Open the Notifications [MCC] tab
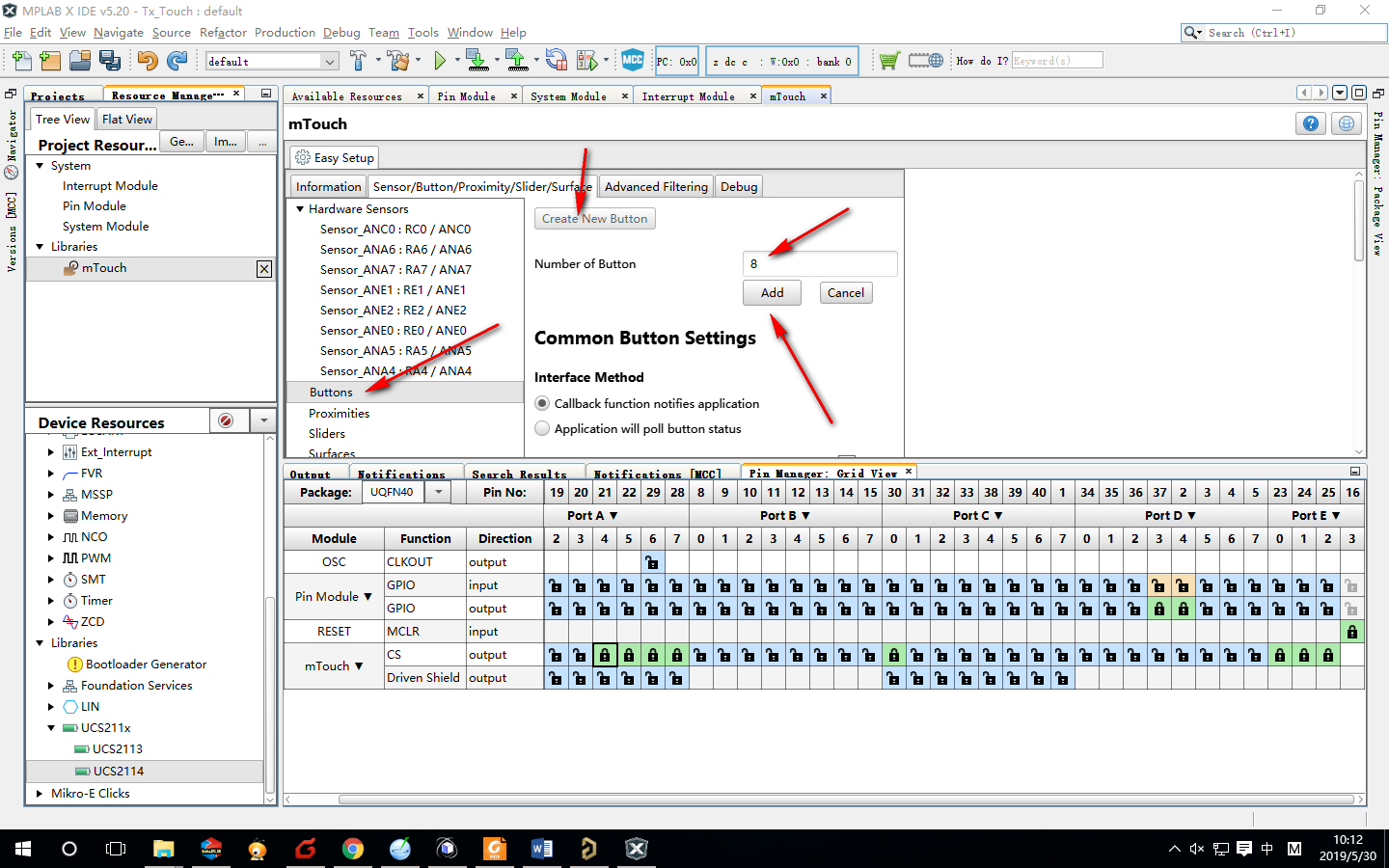Screen dimensions: 1389x868 point(657,474)
